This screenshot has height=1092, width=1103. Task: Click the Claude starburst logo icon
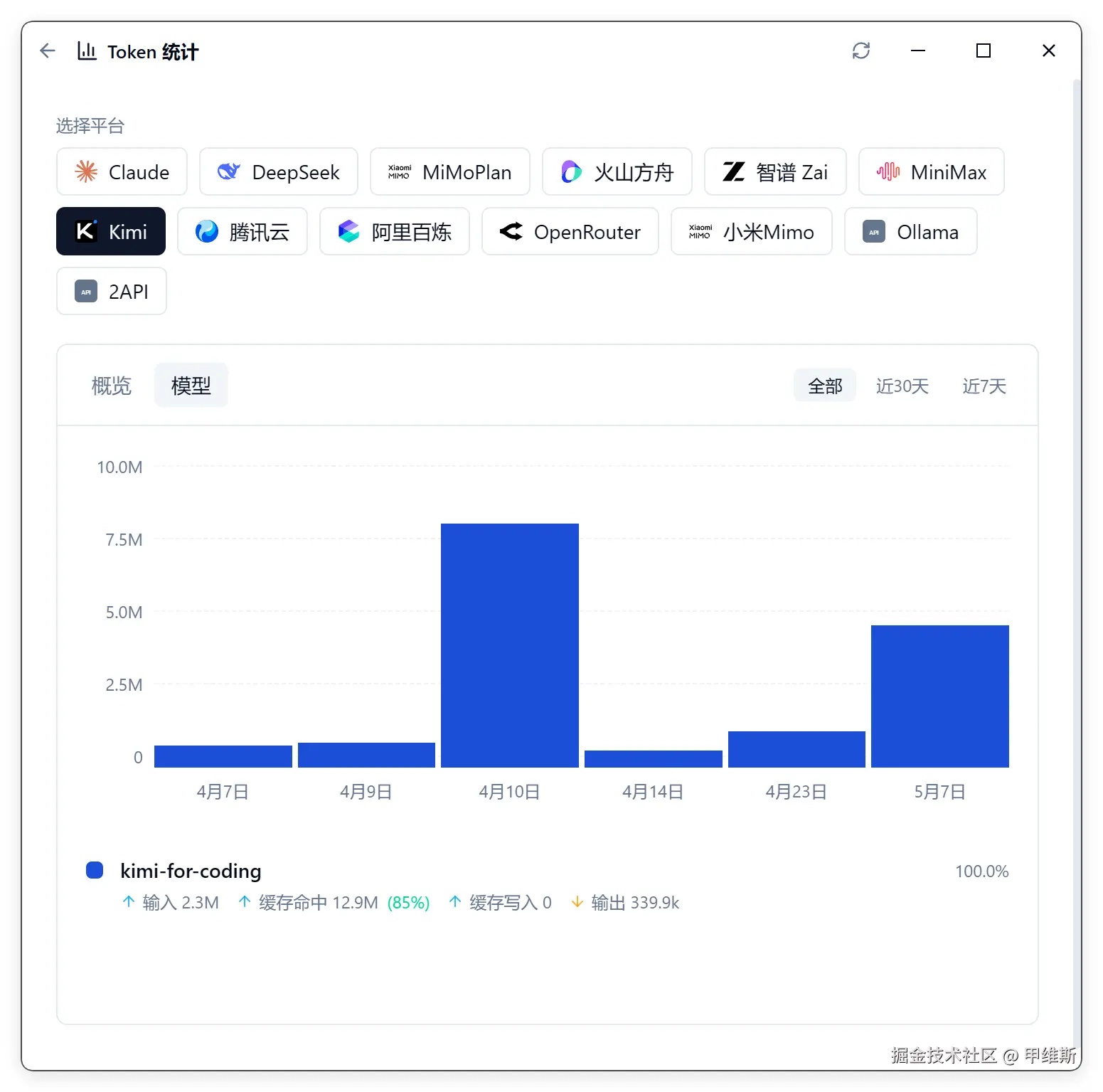[86, 171]
